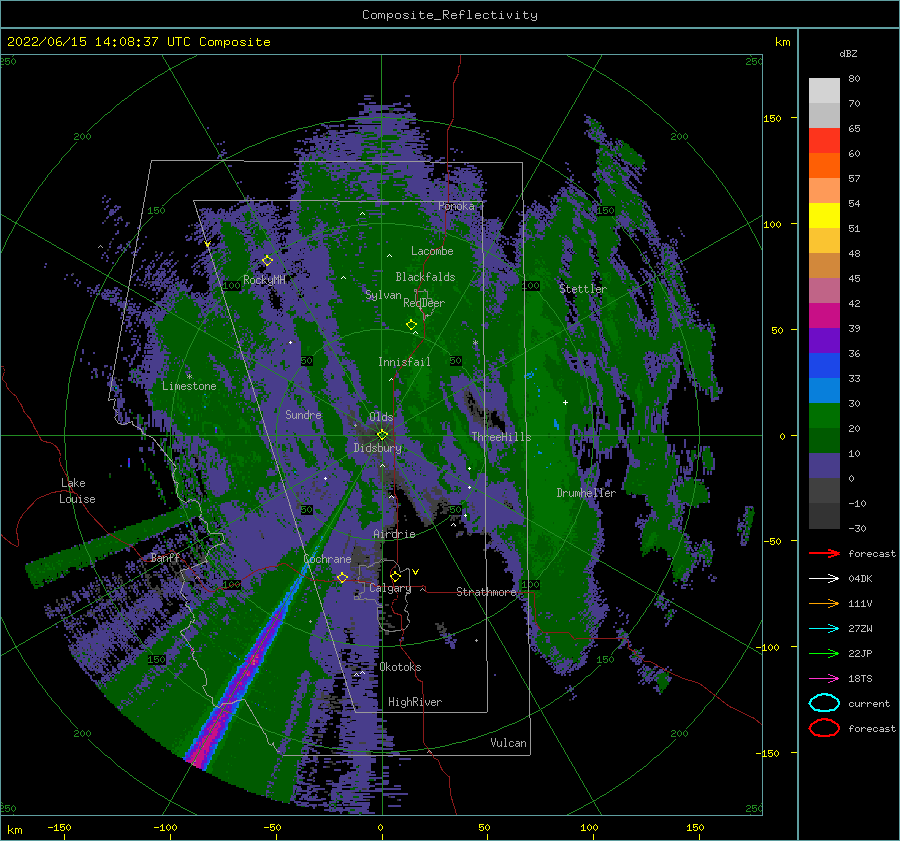Click the green 22JP arrow icon
Image resolution: width=900 pixels, height=841 pixels.
tap(824, 653)
